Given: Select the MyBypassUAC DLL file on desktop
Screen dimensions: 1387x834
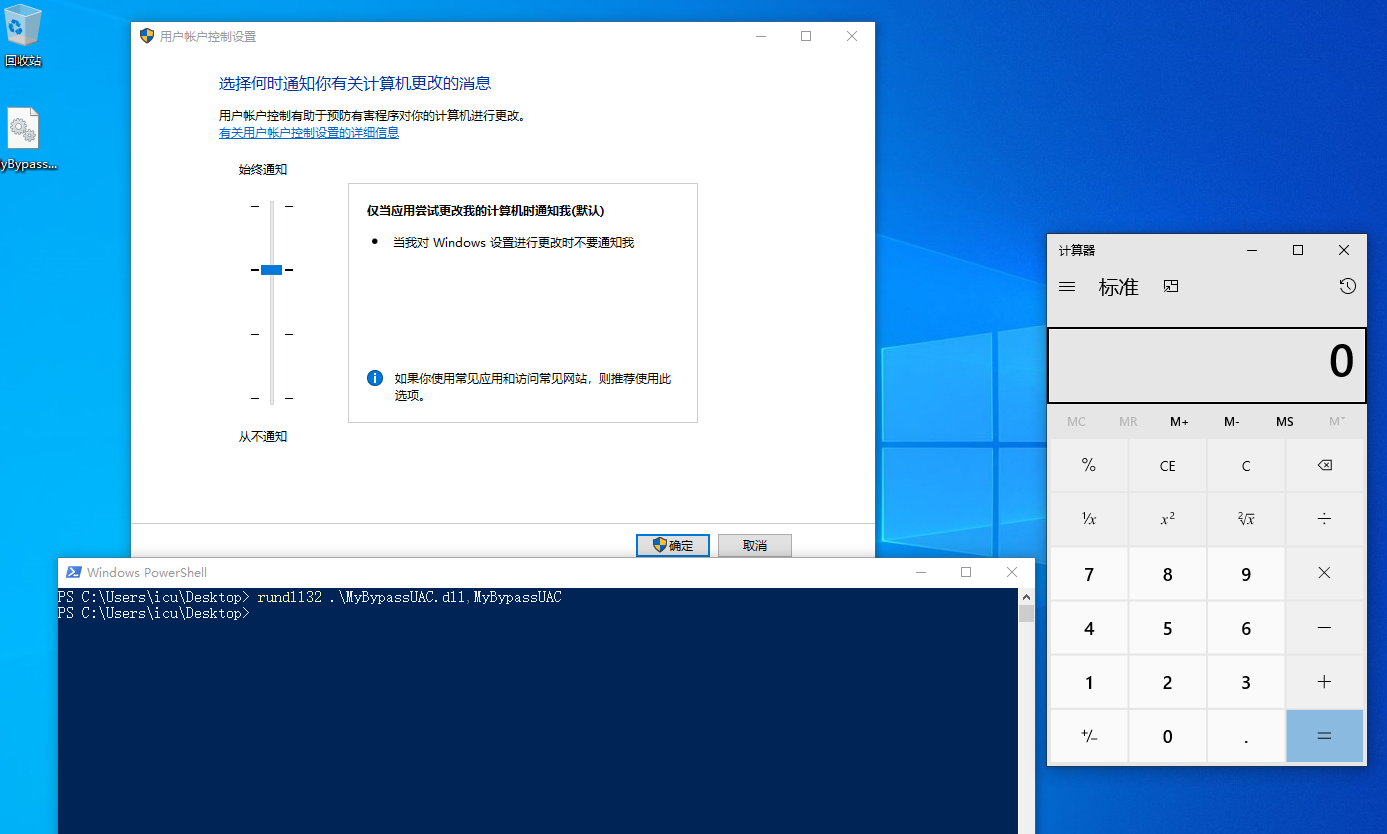Looking at the screenshot, I should pyautogui.click(x=24, y=139).
